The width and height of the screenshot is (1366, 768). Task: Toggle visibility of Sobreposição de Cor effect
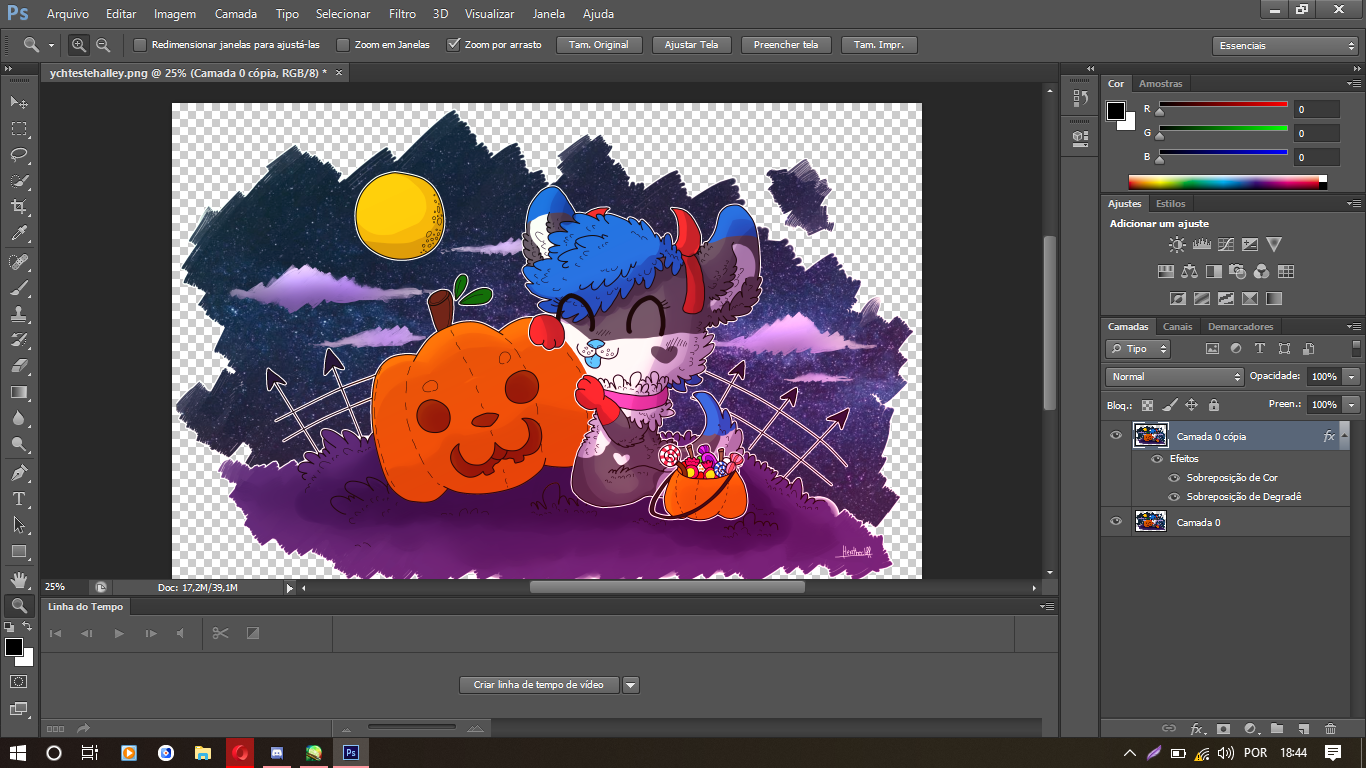coord(1174,478)
